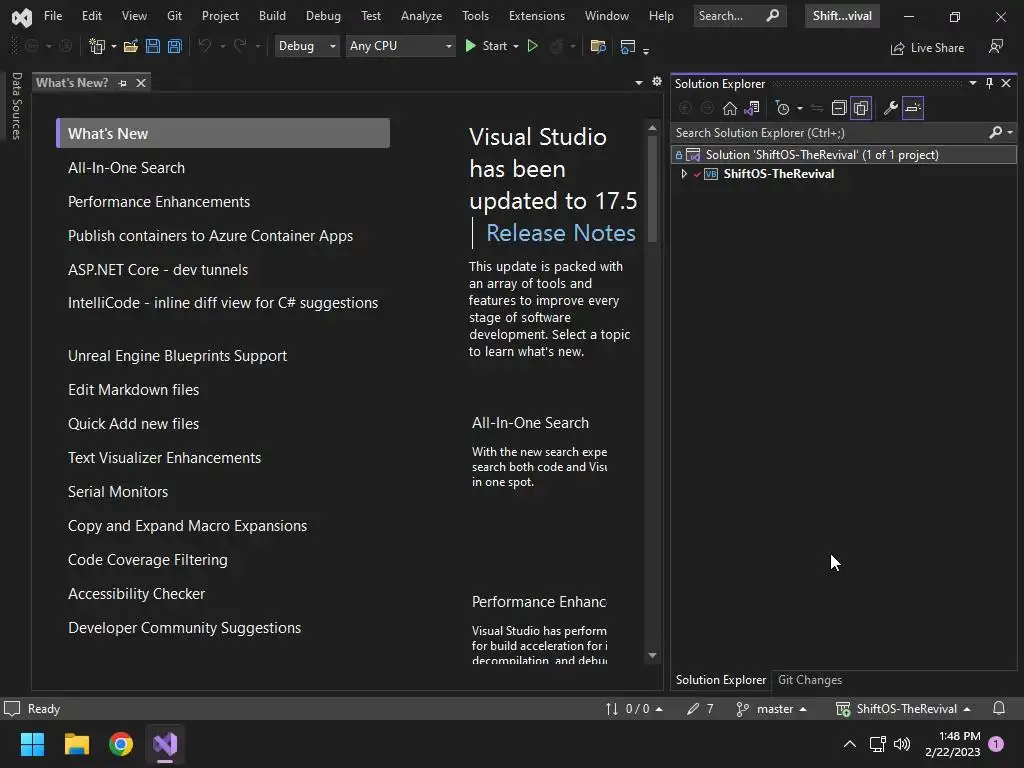
Task: Click the search magnifier in Solution Explorer
Action: tap(995, 133)
